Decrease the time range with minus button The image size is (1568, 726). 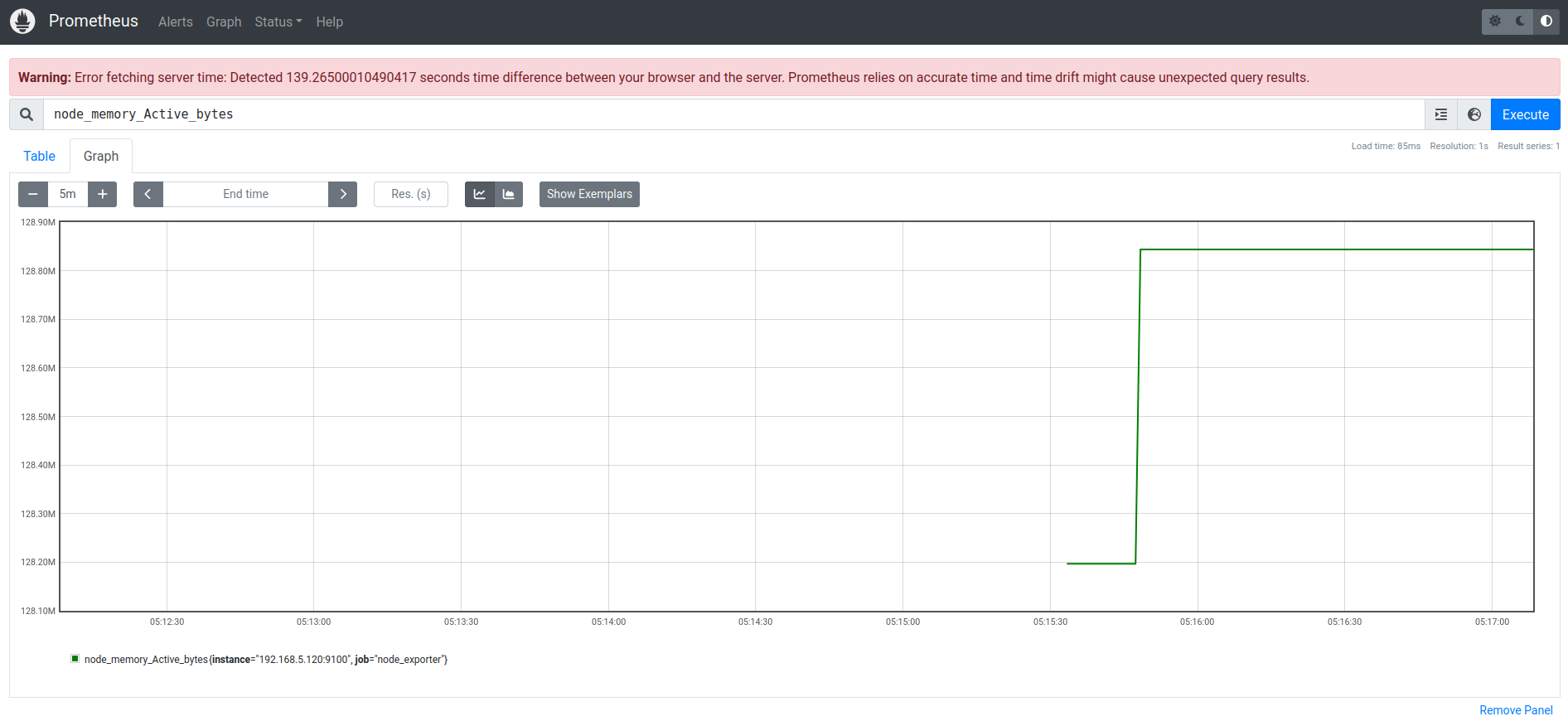pyautogui.click(x=33, y=194)
